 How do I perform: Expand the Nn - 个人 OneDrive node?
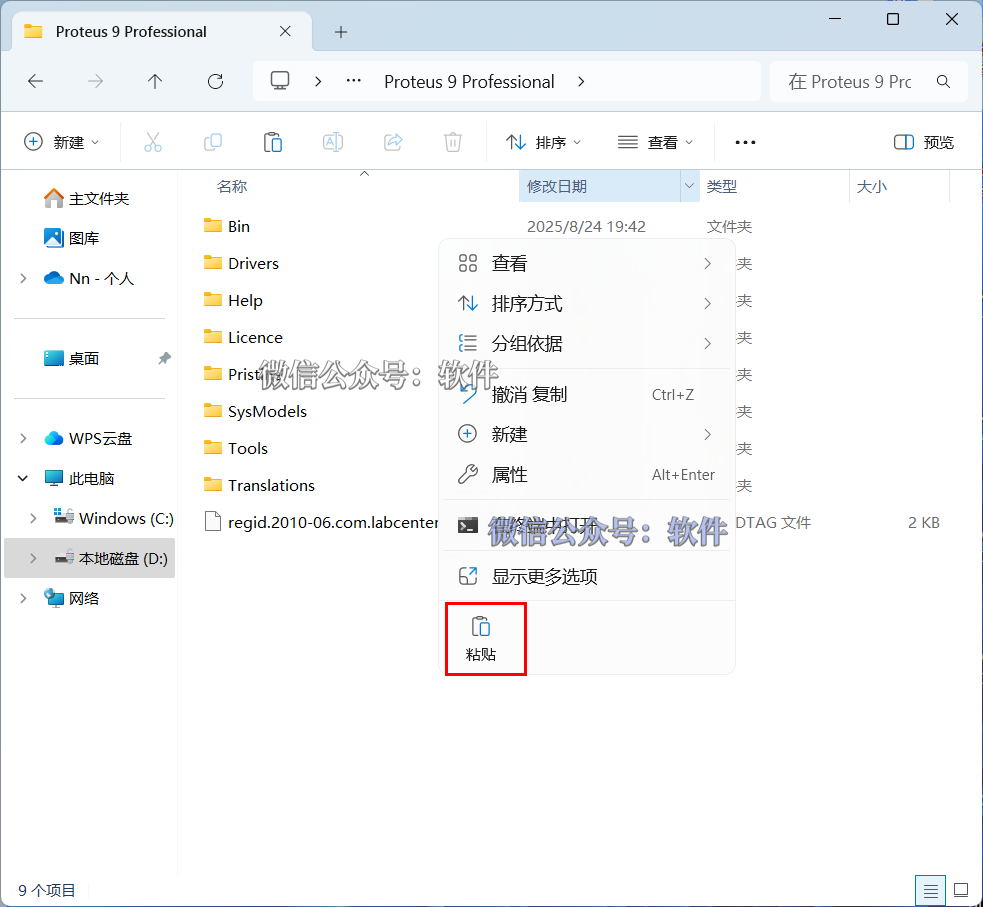[x=23, y=278]
